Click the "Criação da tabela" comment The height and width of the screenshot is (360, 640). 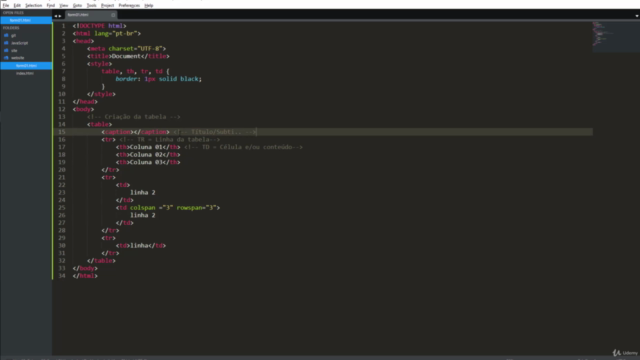pyautogui.click(x=133, y=117)
